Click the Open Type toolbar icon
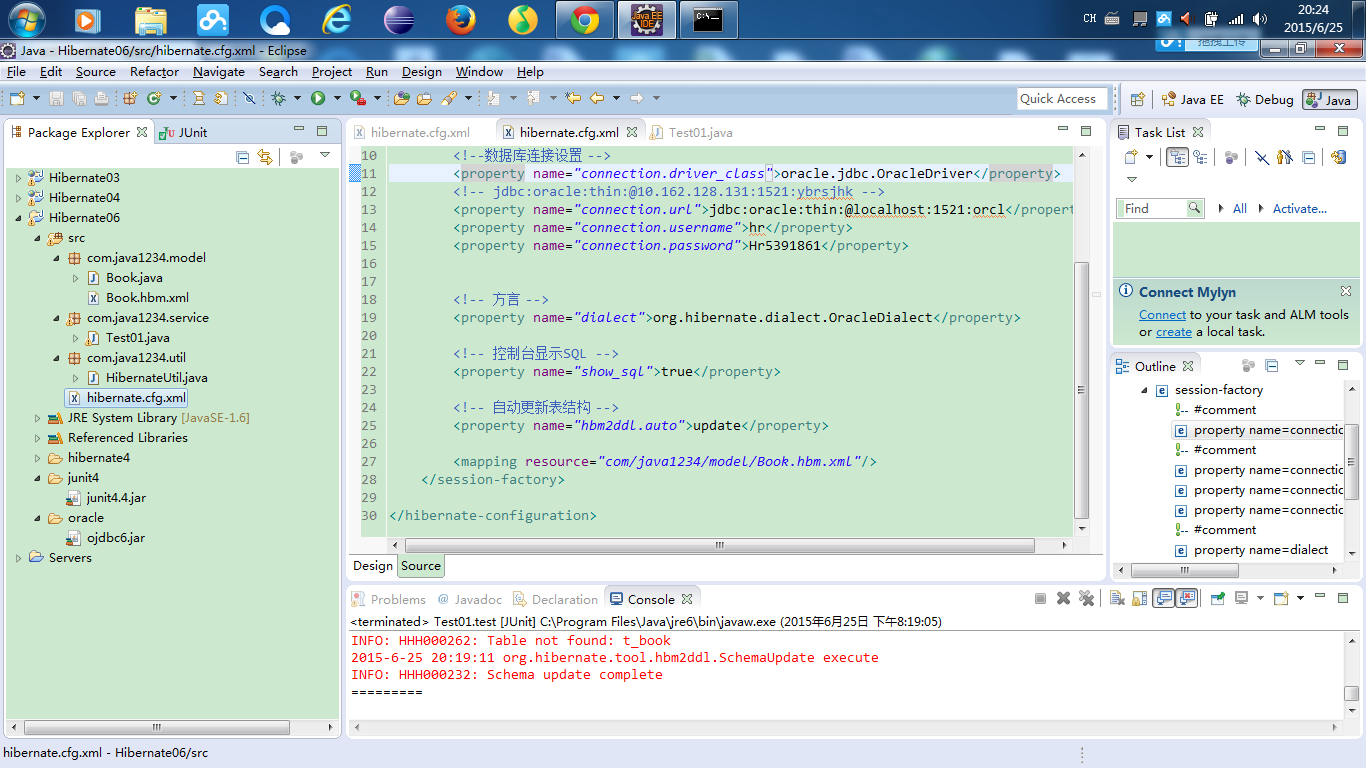 401,98
